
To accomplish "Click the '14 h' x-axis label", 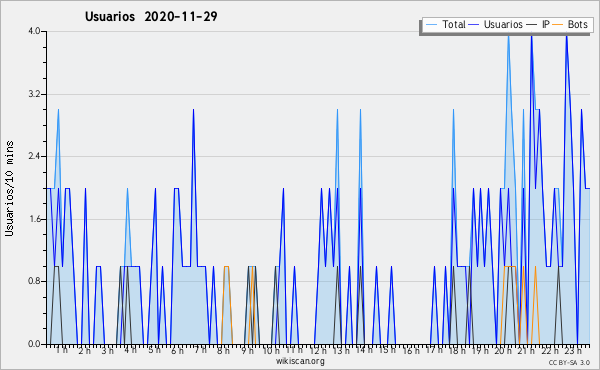I will tap(364, 350).
